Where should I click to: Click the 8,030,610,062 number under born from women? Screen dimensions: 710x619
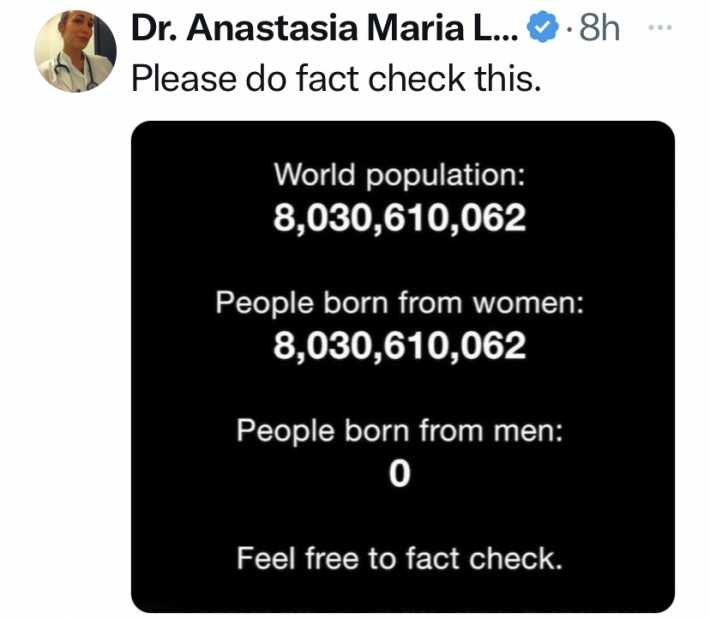(400, 345)
